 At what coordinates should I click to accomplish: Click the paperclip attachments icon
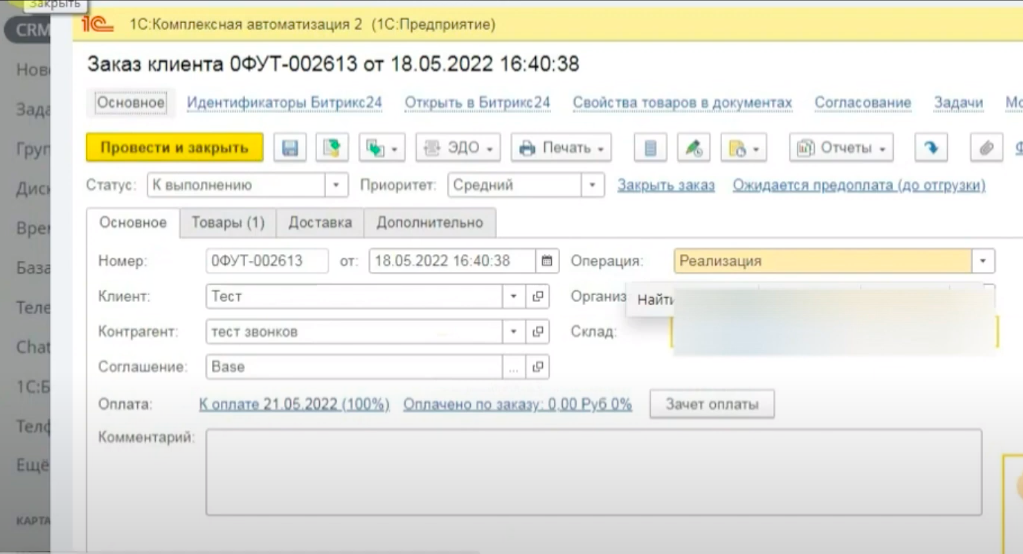coord(986,148)
